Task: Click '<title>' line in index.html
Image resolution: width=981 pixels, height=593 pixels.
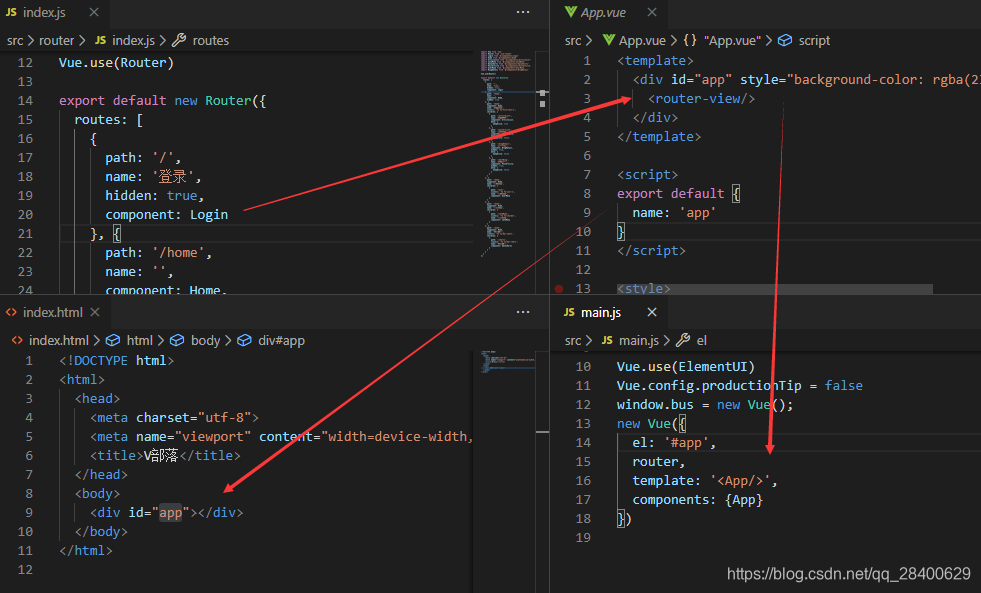Action: pyautogui.click(x=165, y=456)
